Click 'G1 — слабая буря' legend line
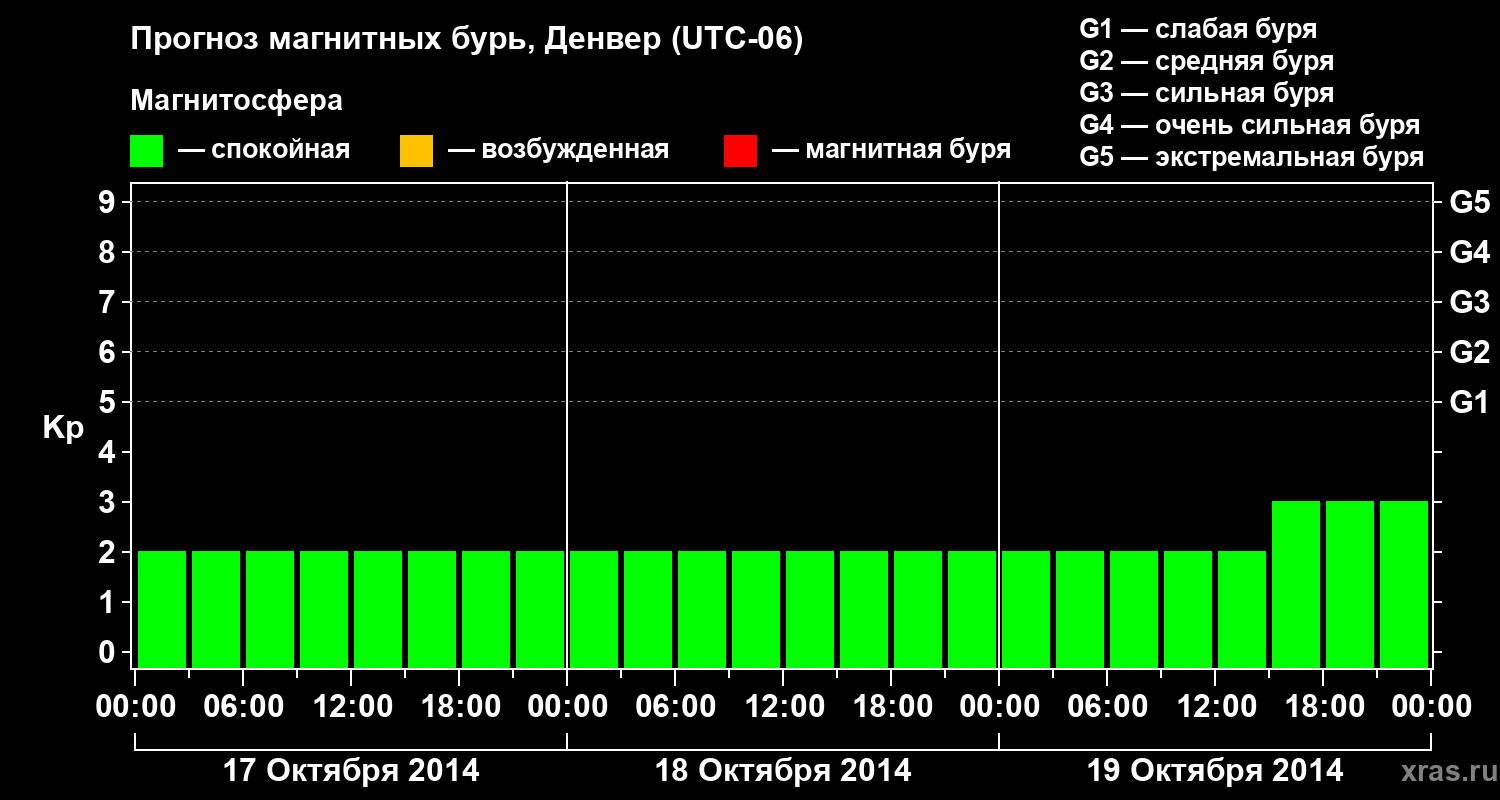The width and height of the screenshot is (1500, 800). [1198, 29]
